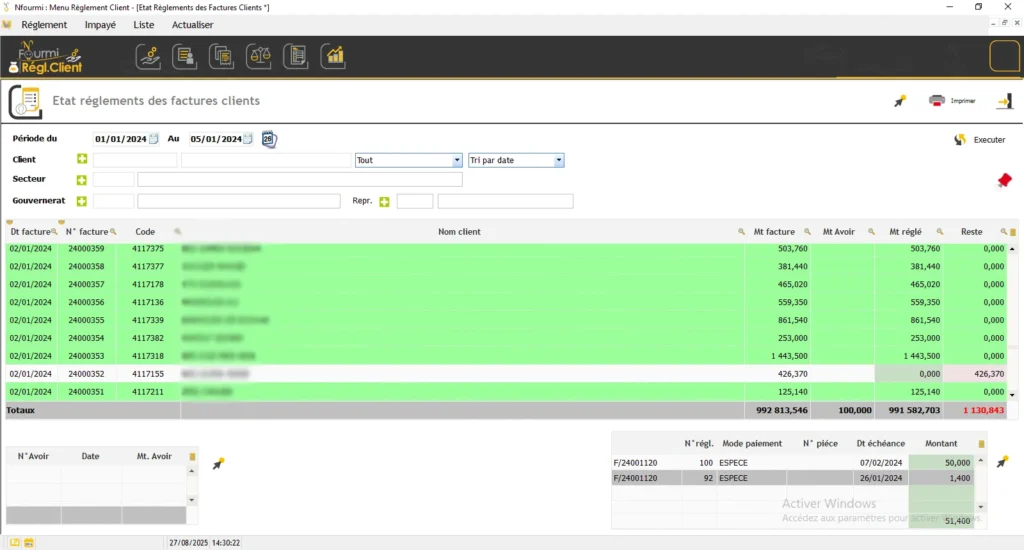Click magnifier left of Reste header
The width and height of the screenshot is (1024, 550).
point(940,232)
